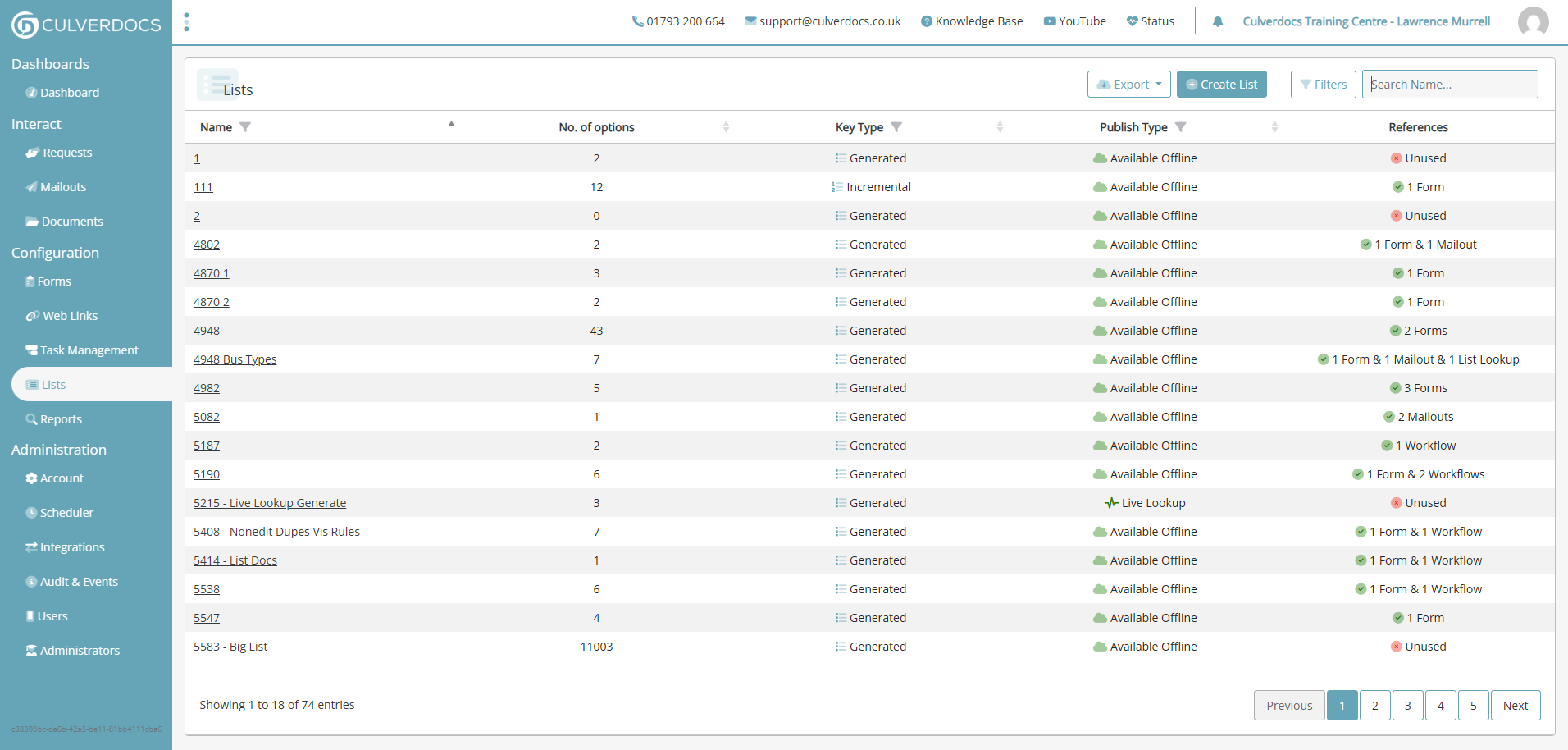Click the Search Name input field
1568x750 pixels.
[1449, 85]
